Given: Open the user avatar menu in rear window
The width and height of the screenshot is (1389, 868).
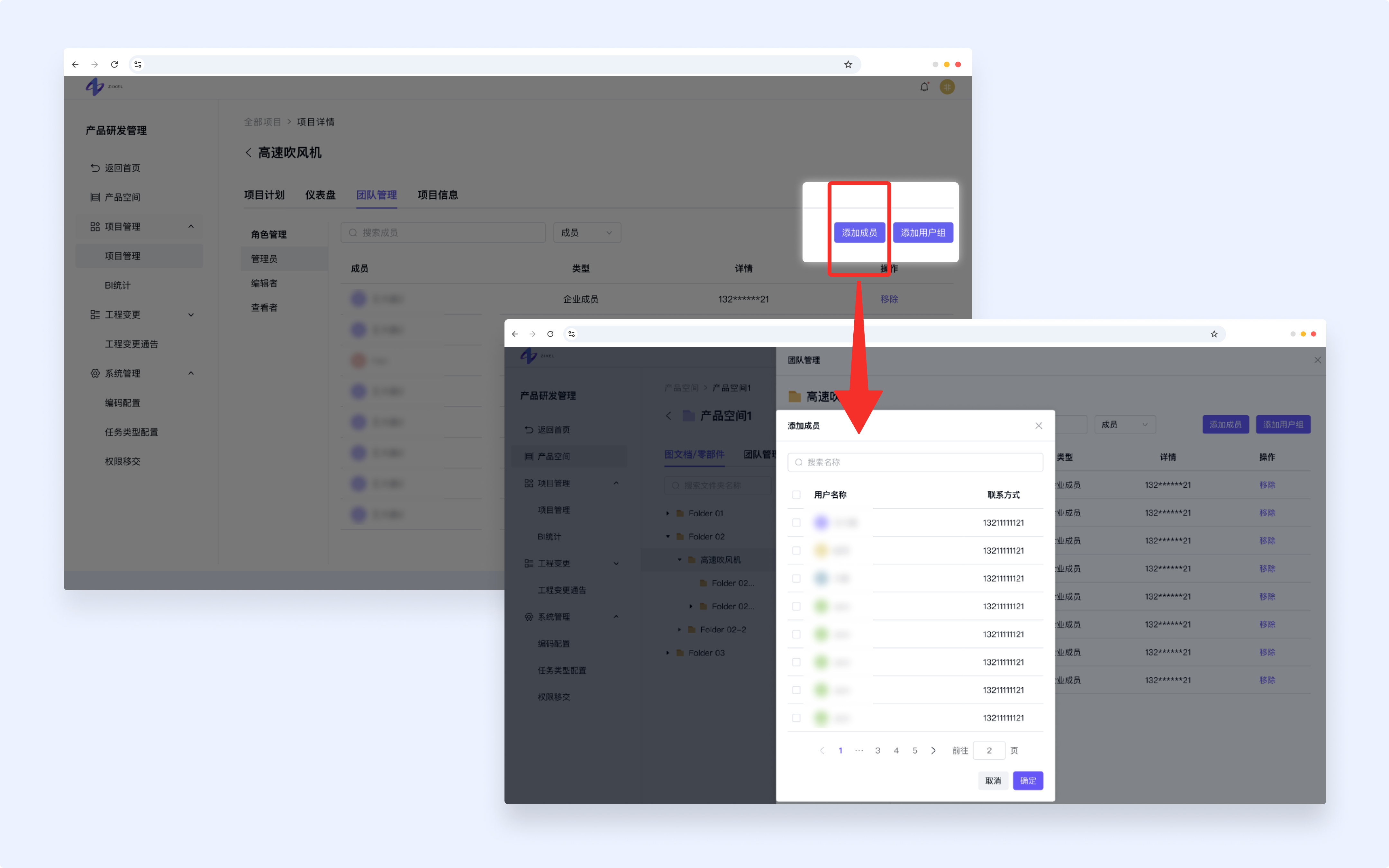Looking at the screenshot, I should click(947, 87).
